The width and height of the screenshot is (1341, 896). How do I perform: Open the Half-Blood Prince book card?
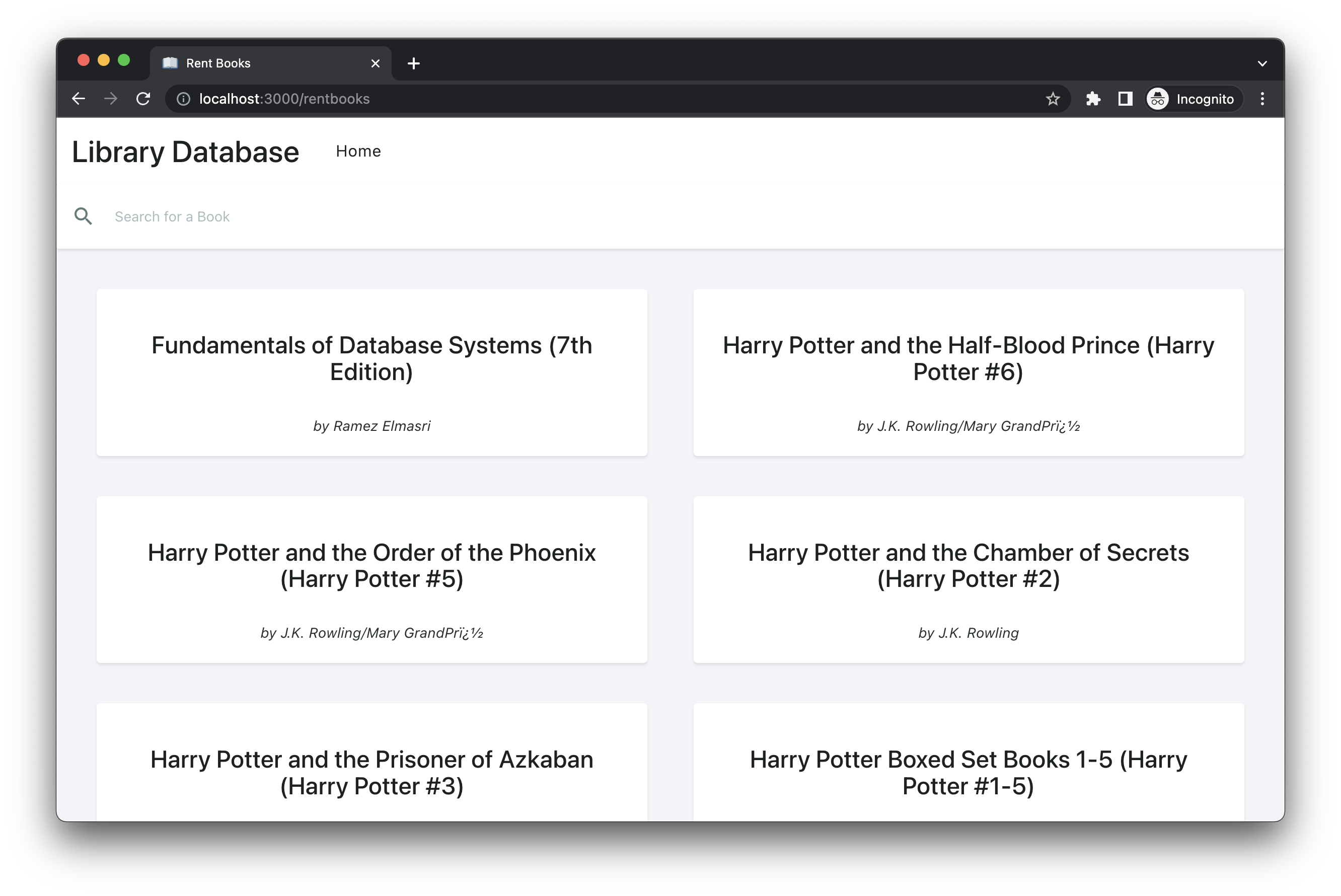[x=968, y=372]
